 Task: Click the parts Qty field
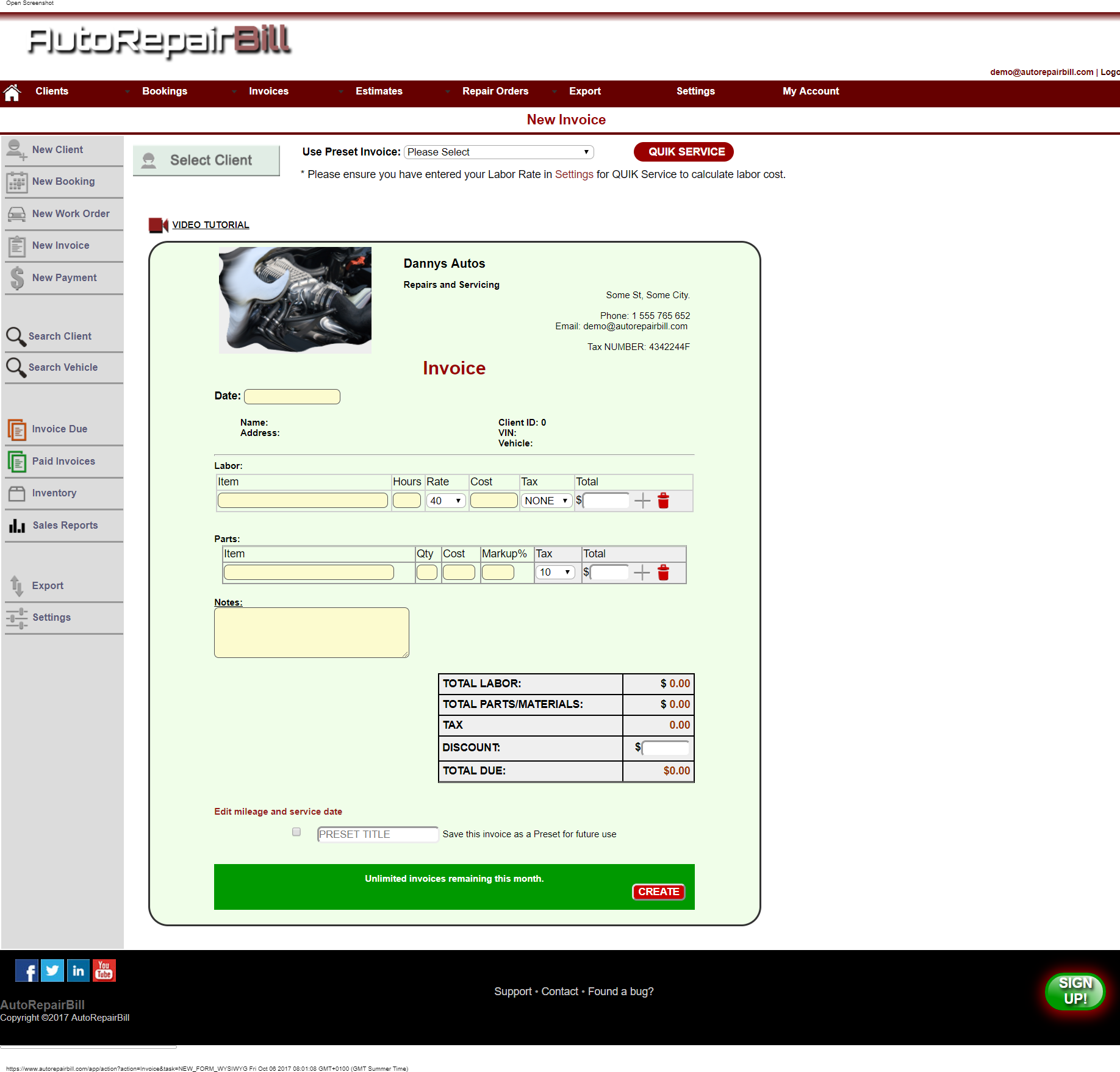[427, 572]
